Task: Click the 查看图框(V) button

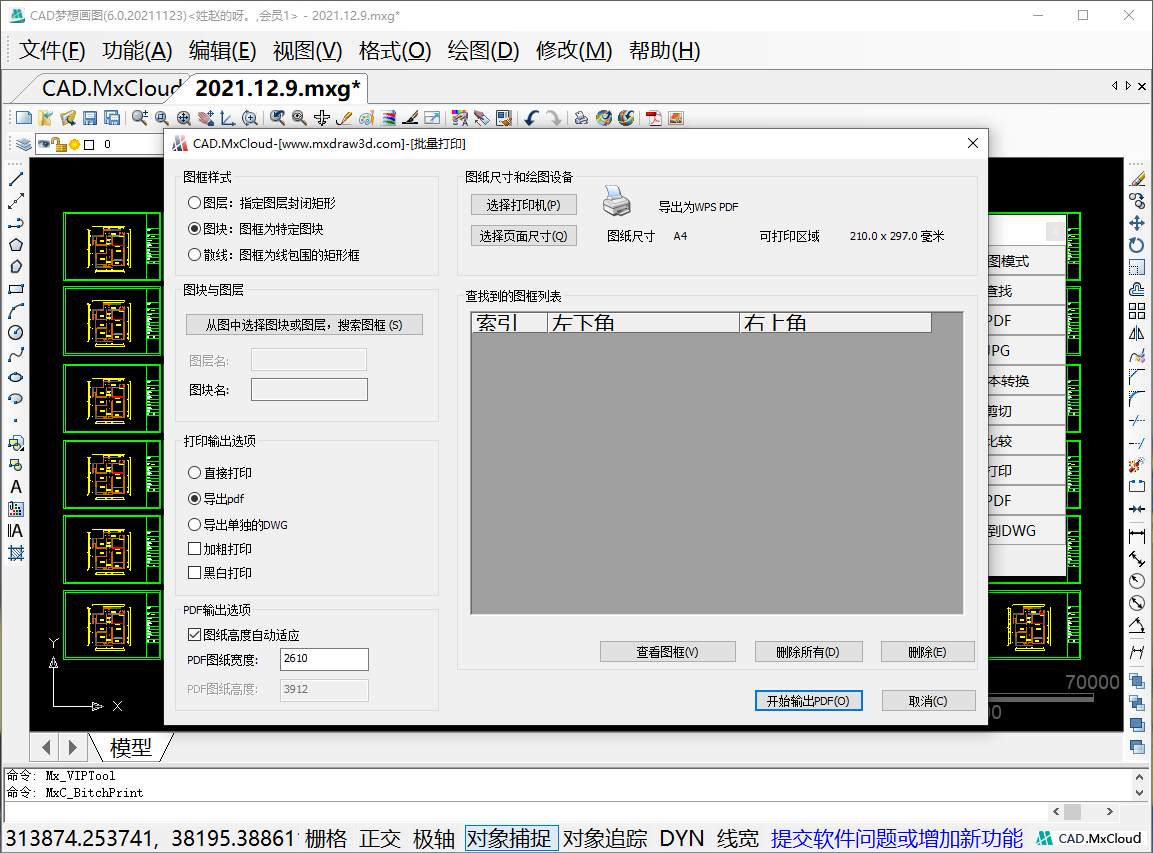Action: (668, 652)
